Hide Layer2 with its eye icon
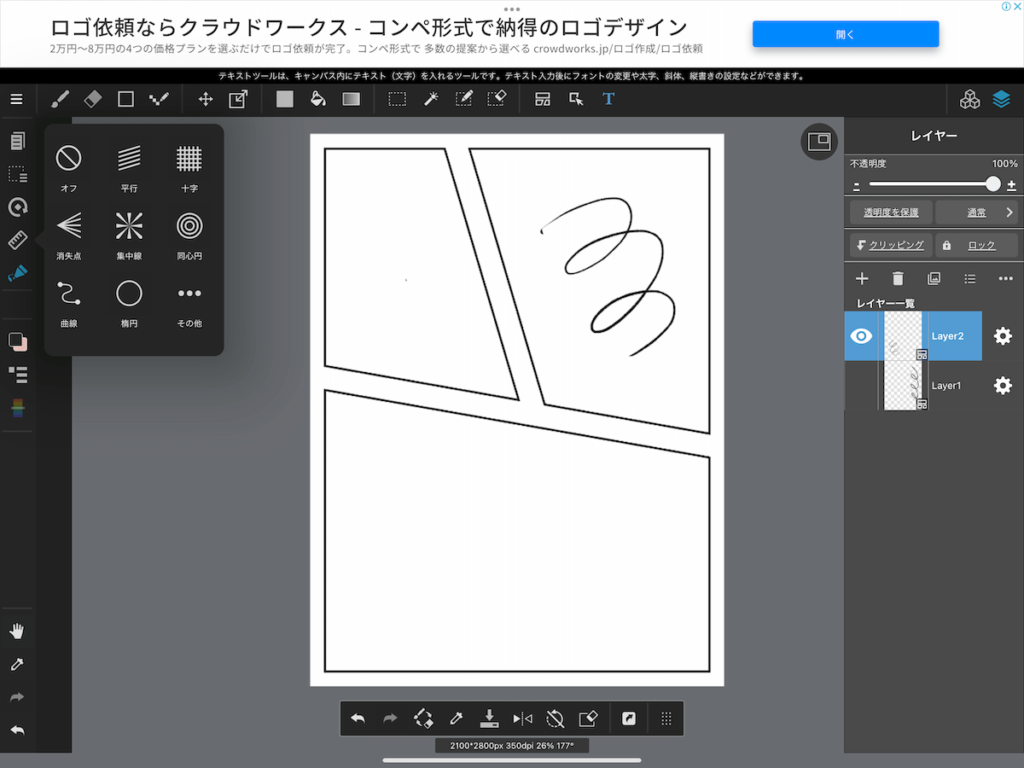This screenshot has height=768, width=1024. click(x=861, y=336)
